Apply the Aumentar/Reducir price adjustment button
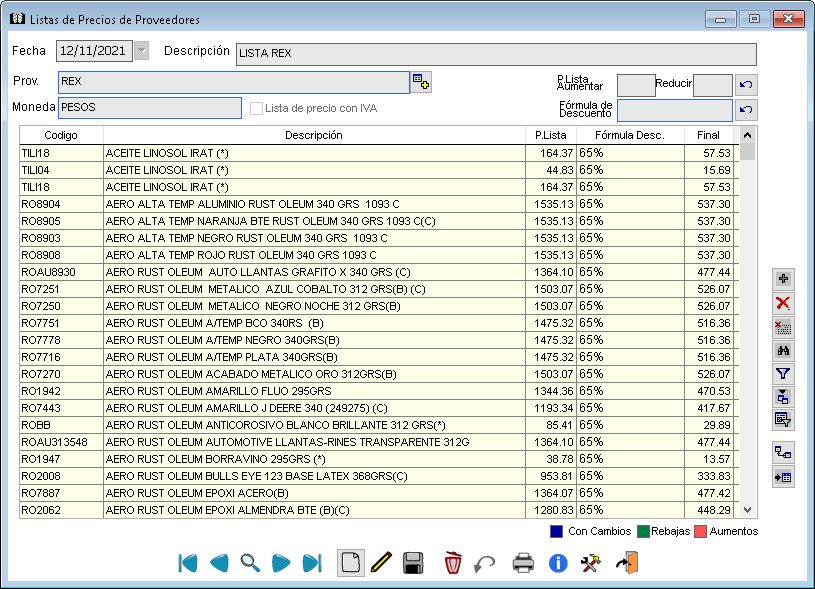Viewport: 815px width, 589px height. [746, 86]
